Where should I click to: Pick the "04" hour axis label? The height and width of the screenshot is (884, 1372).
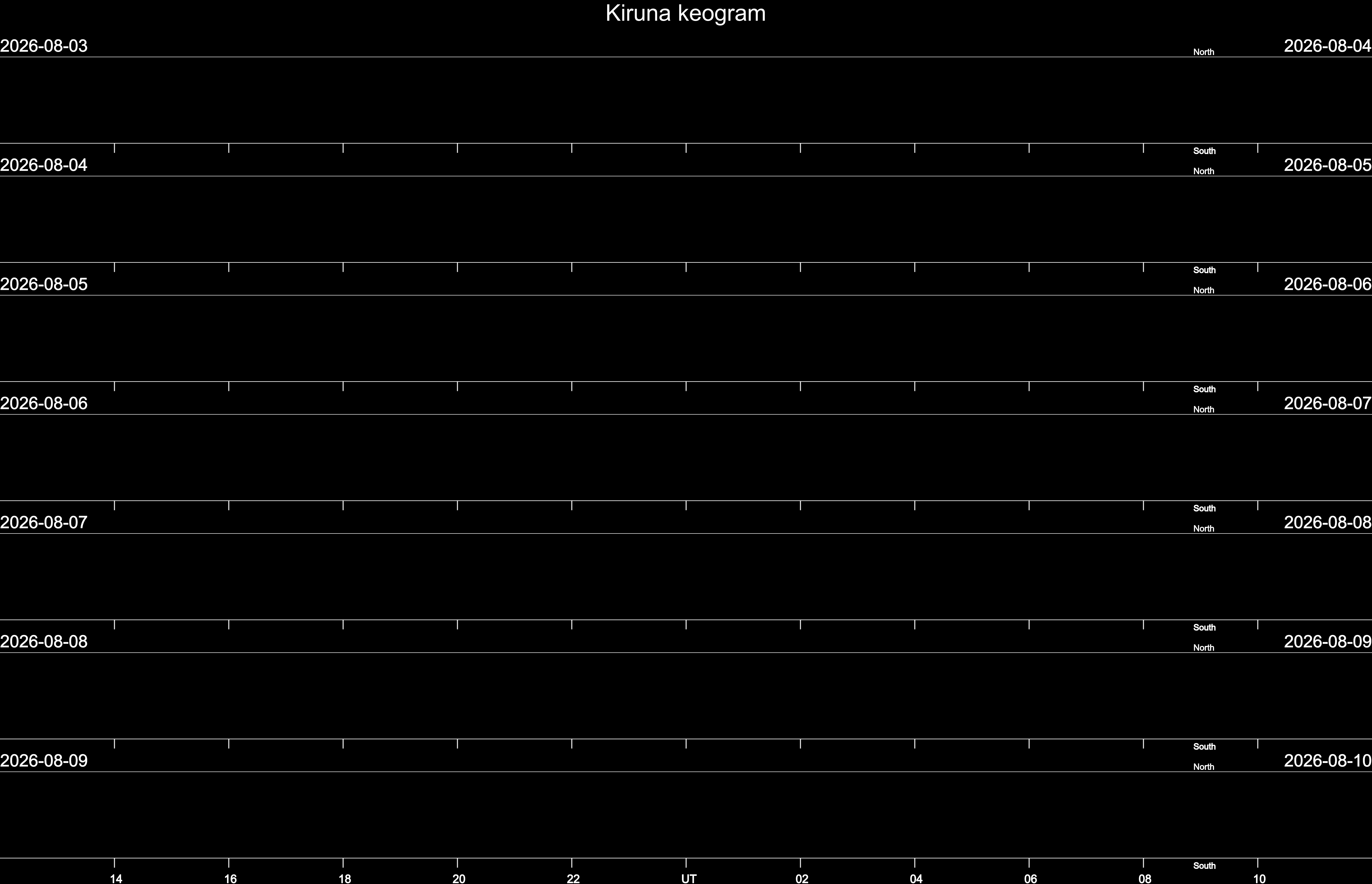[916, 878]
